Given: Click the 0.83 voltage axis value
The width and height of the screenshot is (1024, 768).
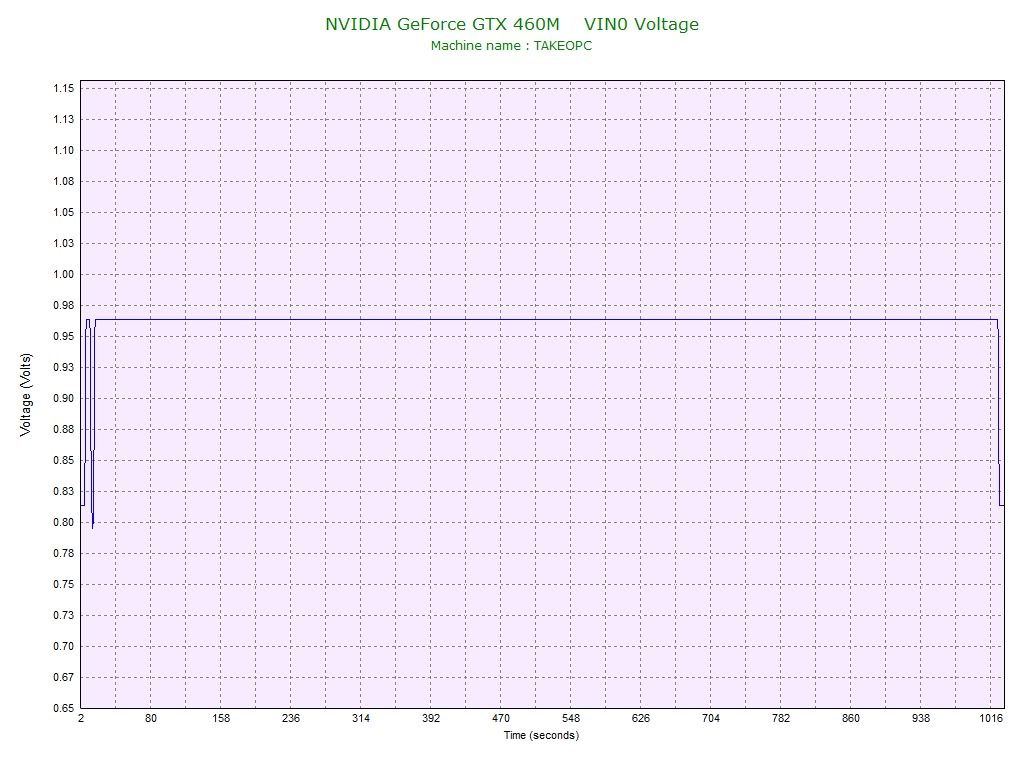Looking at the screenshot, I should click(63, 491).
